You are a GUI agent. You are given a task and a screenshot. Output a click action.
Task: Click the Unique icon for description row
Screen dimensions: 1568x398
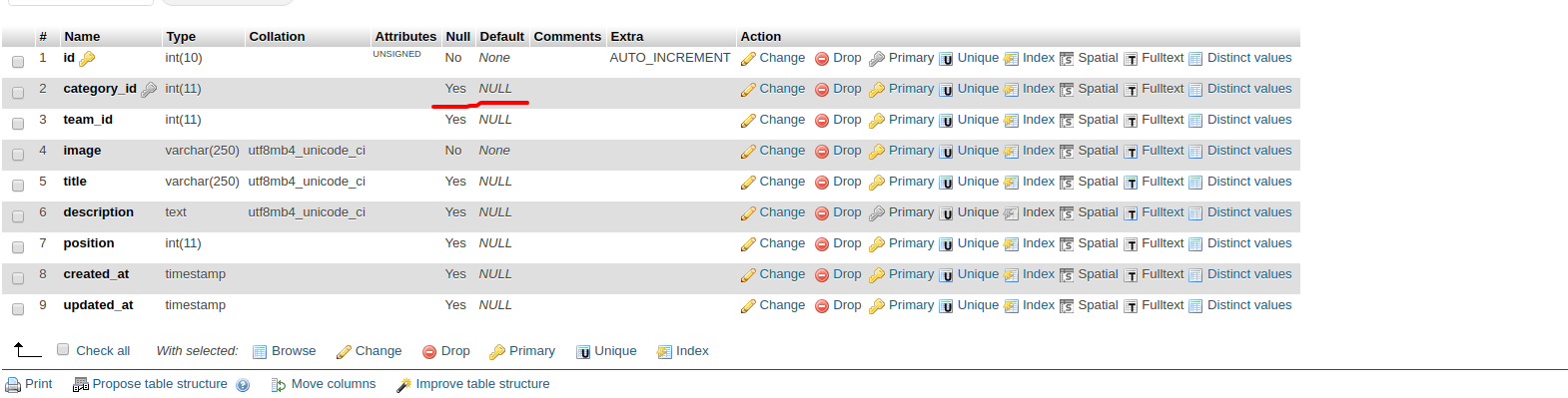pyautogui.click(x=947, y=213)
